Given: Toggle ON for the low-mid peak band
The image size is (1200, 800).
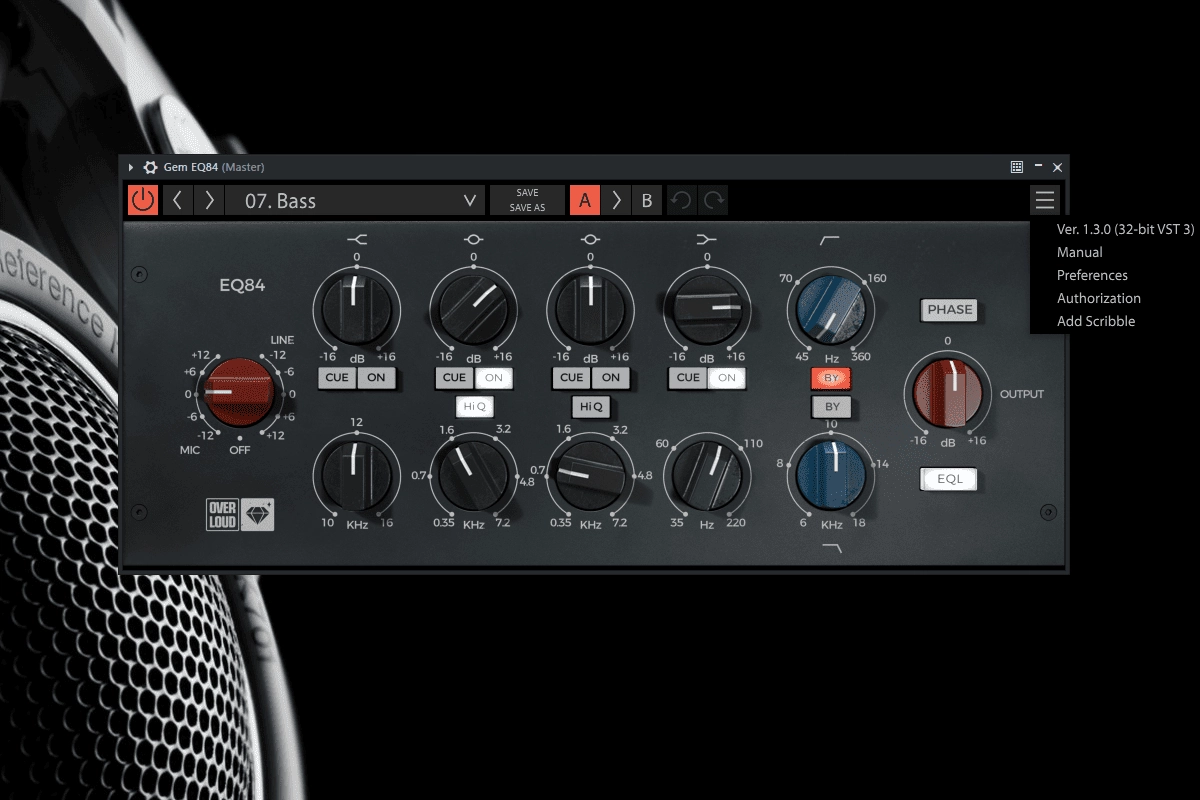Looking at the screenshot, I should point(610,377).
